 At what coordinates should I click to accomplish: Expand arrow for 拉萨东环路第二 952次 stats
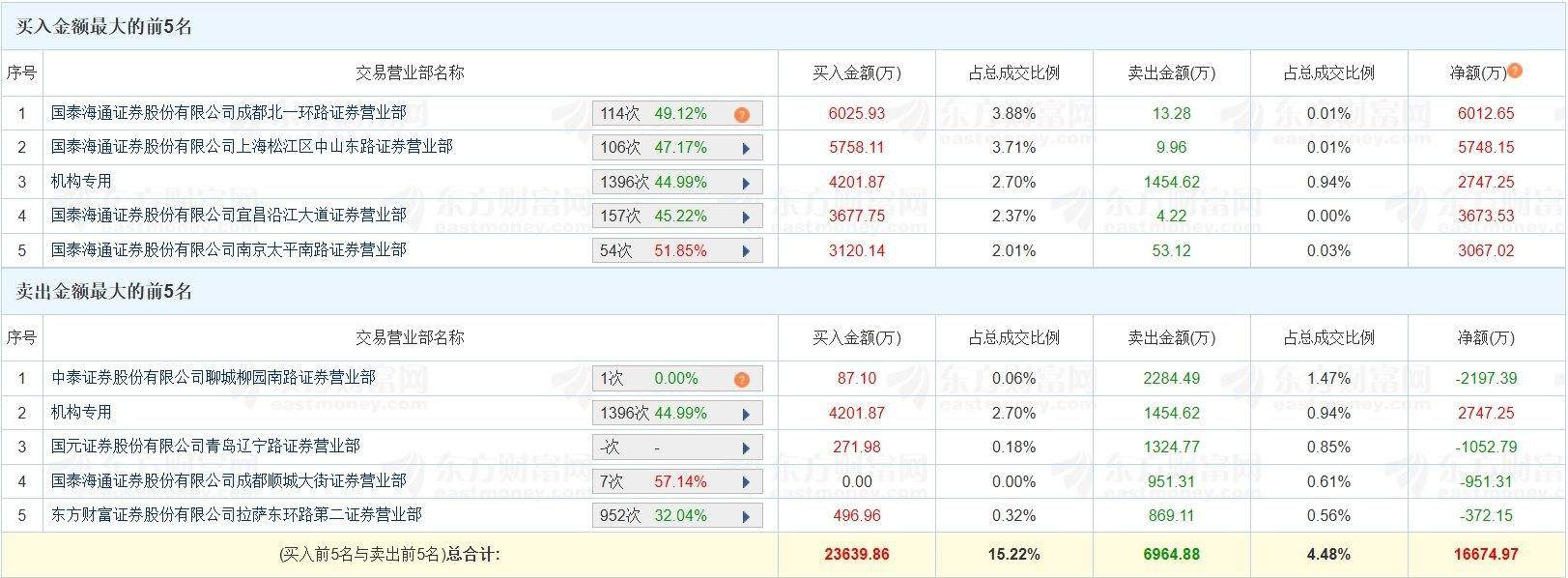(746, 517)
